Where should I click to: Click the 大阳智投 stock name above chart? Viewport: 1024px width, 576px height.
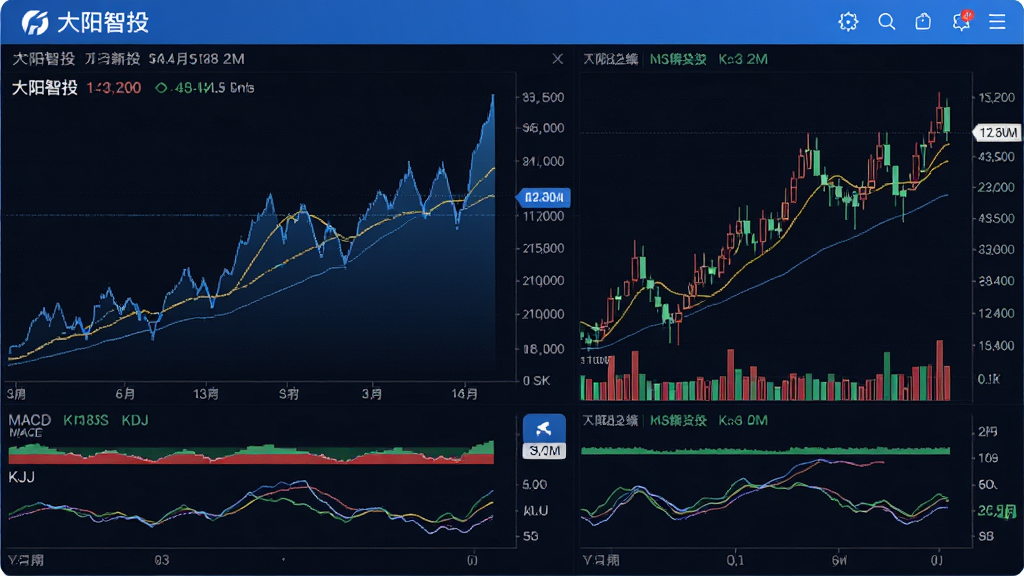pyautogui.click(x=44, y=88)
